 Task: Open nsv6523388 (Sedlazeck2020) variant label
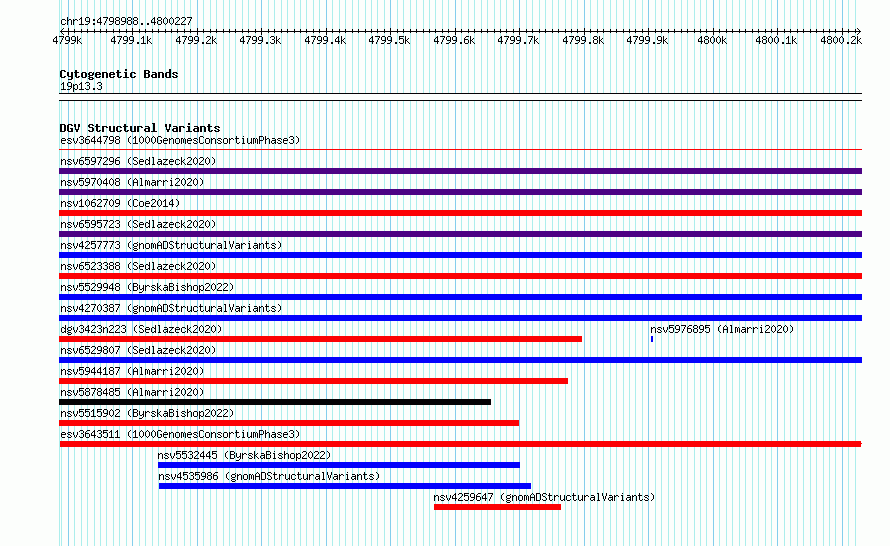[138, 266]
